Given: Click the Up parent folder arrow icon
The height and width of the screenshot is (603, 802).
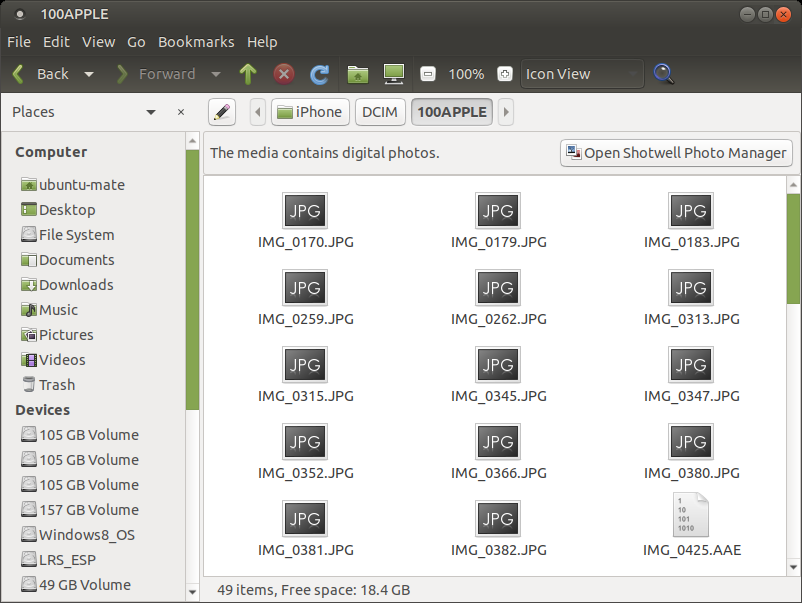Looking at the screenshot, I should pos(248,74).
